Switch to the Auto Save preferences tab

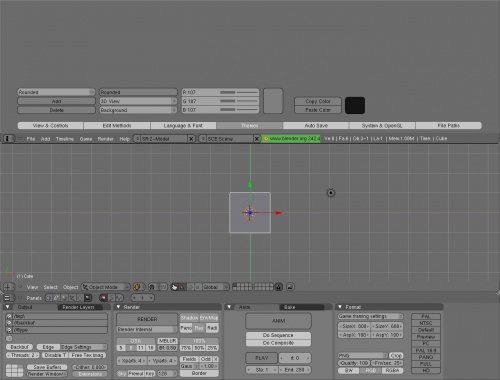[x=316, y=126]
